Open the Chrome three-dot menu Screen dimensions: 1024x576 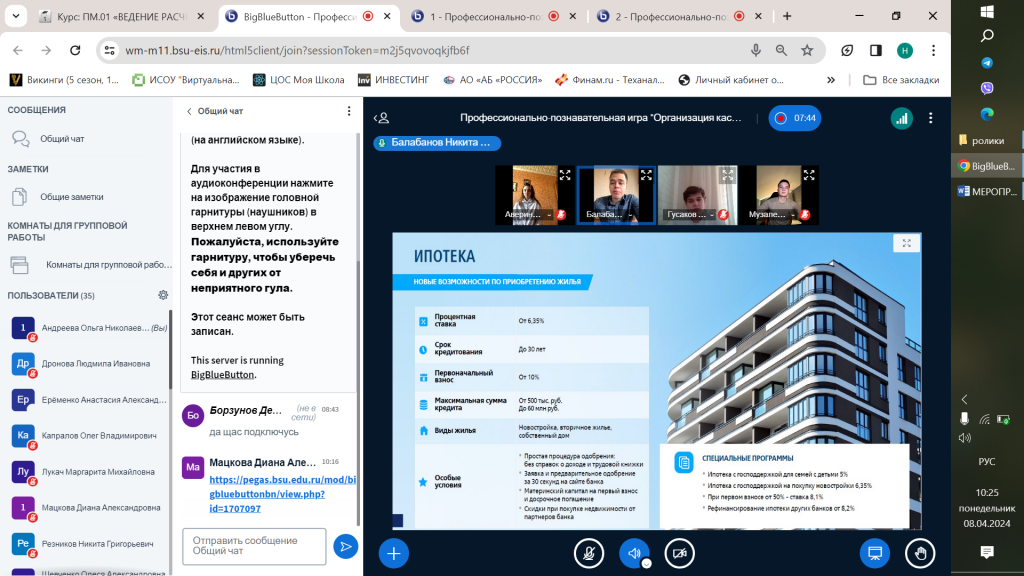[x=933, y=50]
